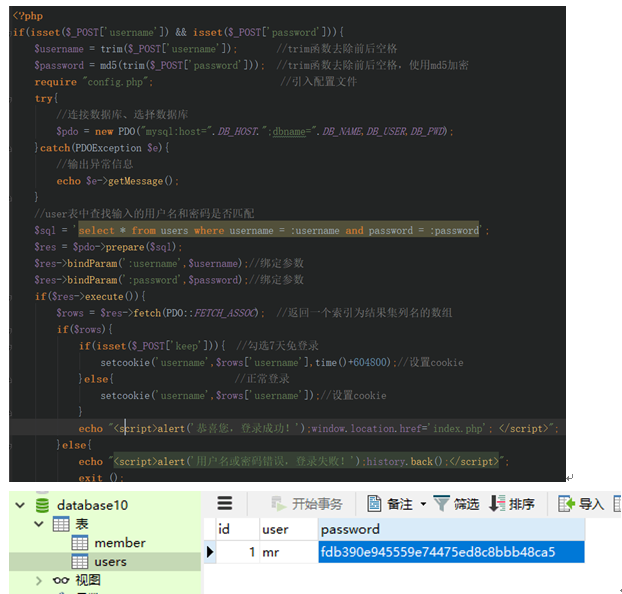Select the member table

tap(119, 543)
